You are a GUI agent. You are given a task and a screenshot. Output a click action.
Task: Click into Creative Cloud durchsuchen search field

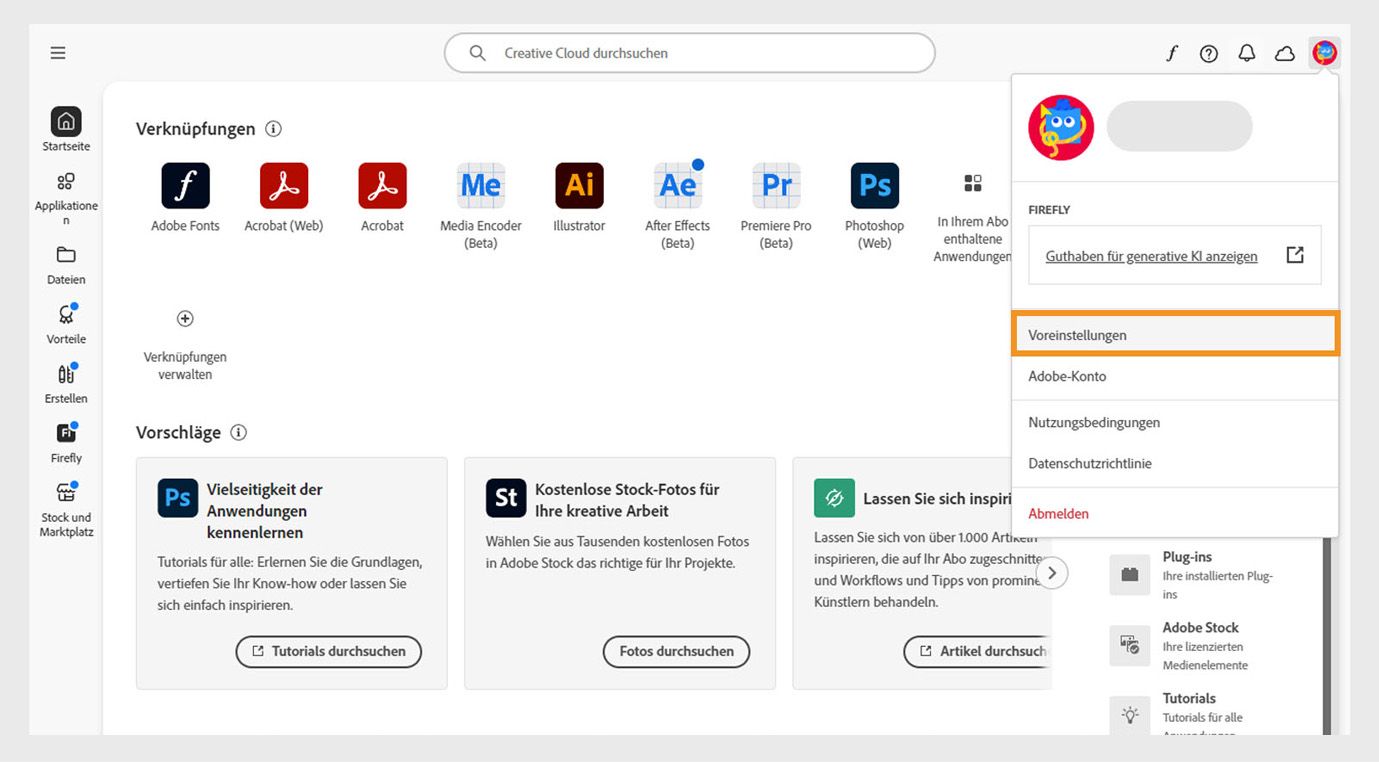(x=689, y=53)
